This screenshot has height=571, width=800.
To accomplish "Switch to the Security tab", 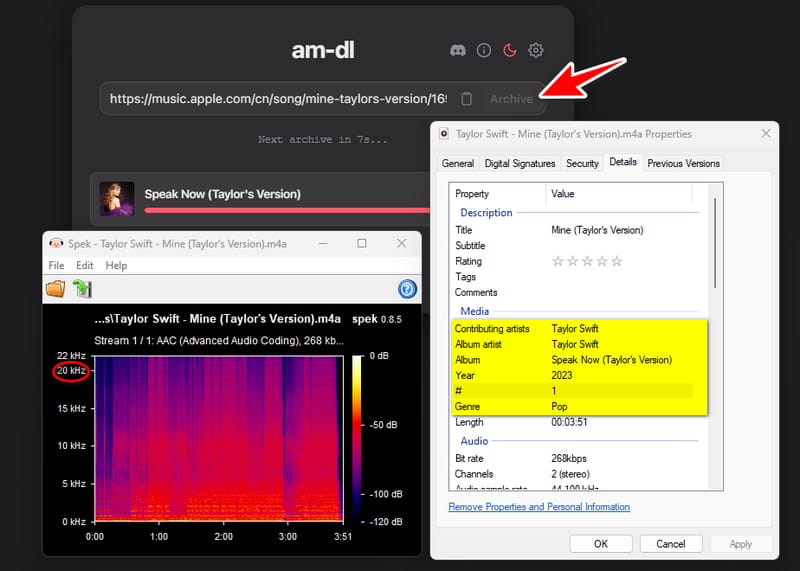I will [x=582, y=163].
